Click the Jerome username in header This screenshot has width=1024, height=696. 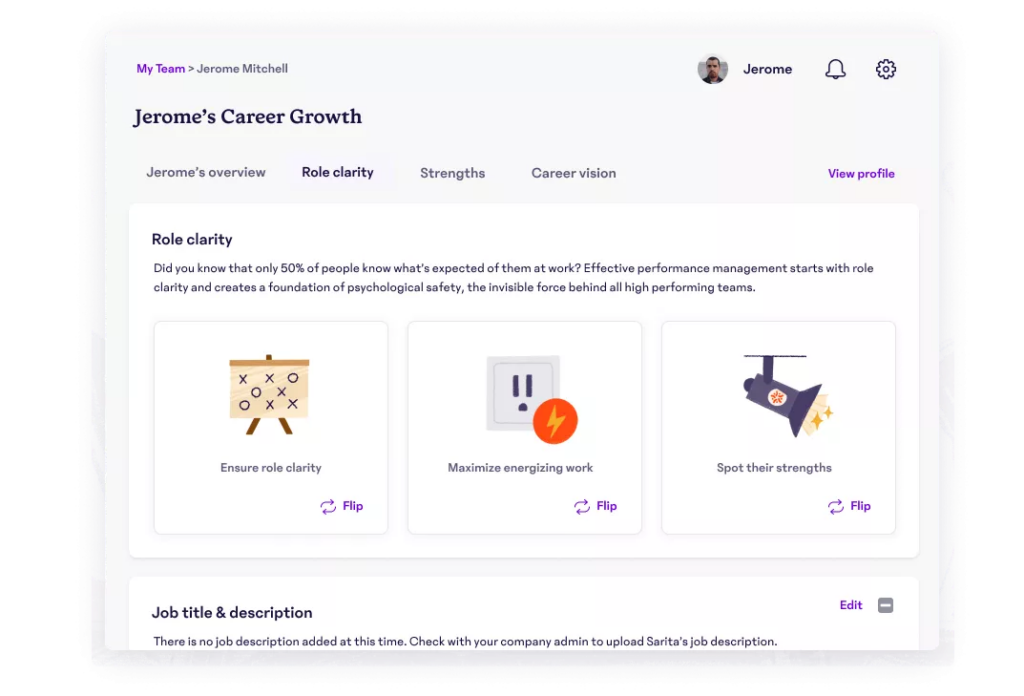click(767, 69)
